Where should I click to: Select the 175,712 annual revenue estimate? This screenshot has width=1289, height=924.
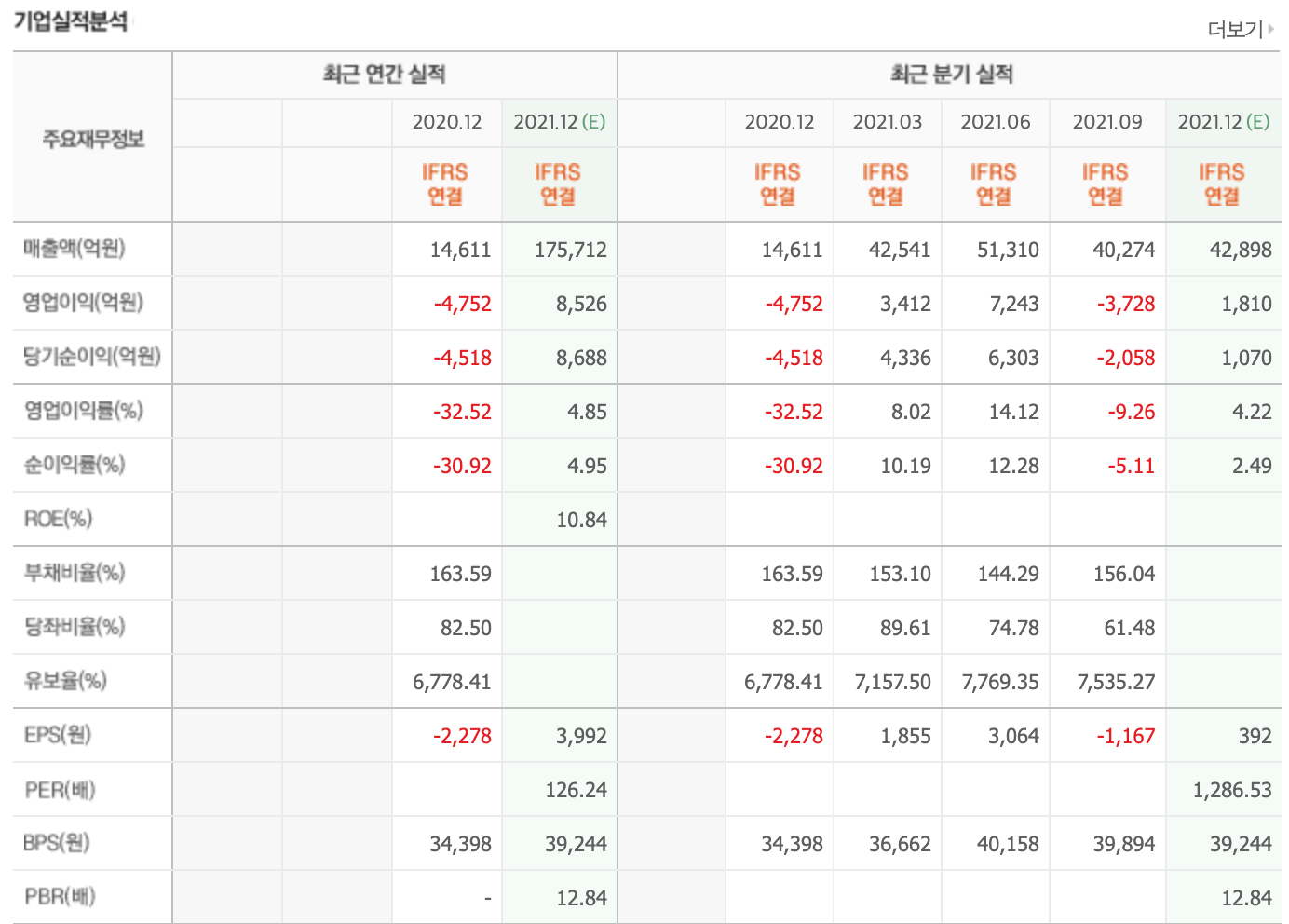(570, 250)
